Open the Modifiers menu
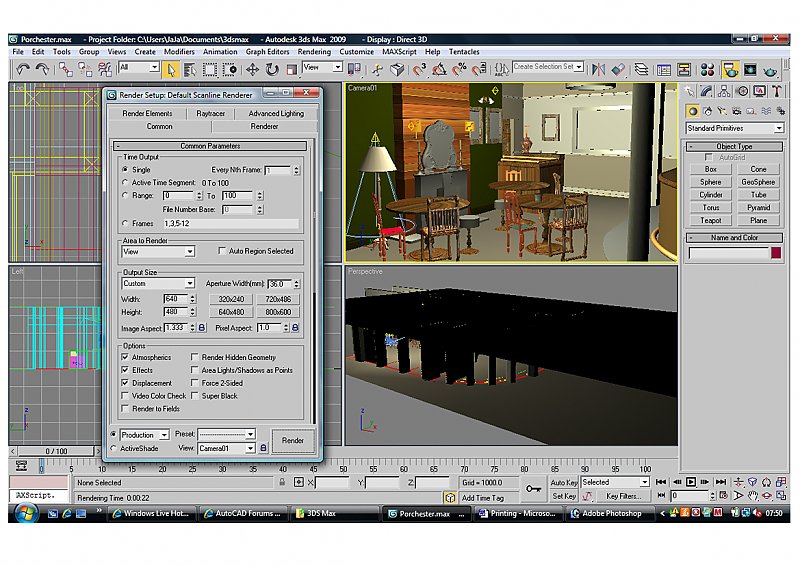Screen dimensions: 800x566 [179, 52]
